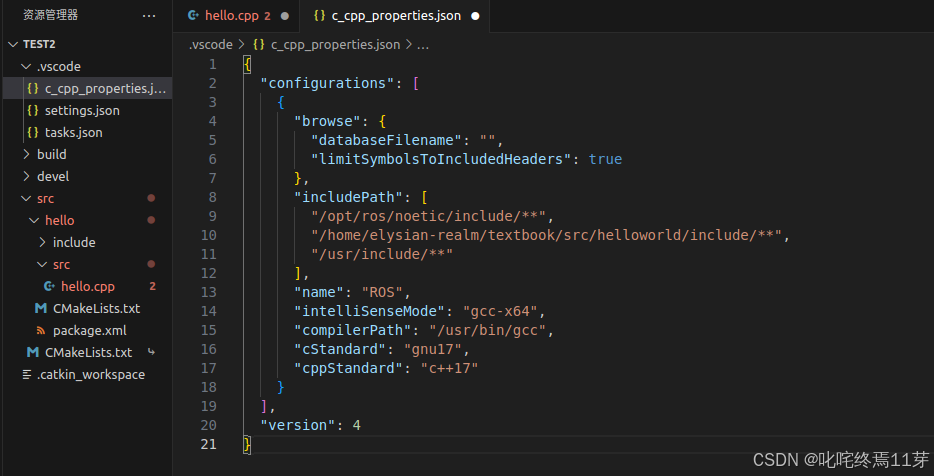Click the closing brace on line 21
This screenshot has width=934, height=476.
pos(247,444)
